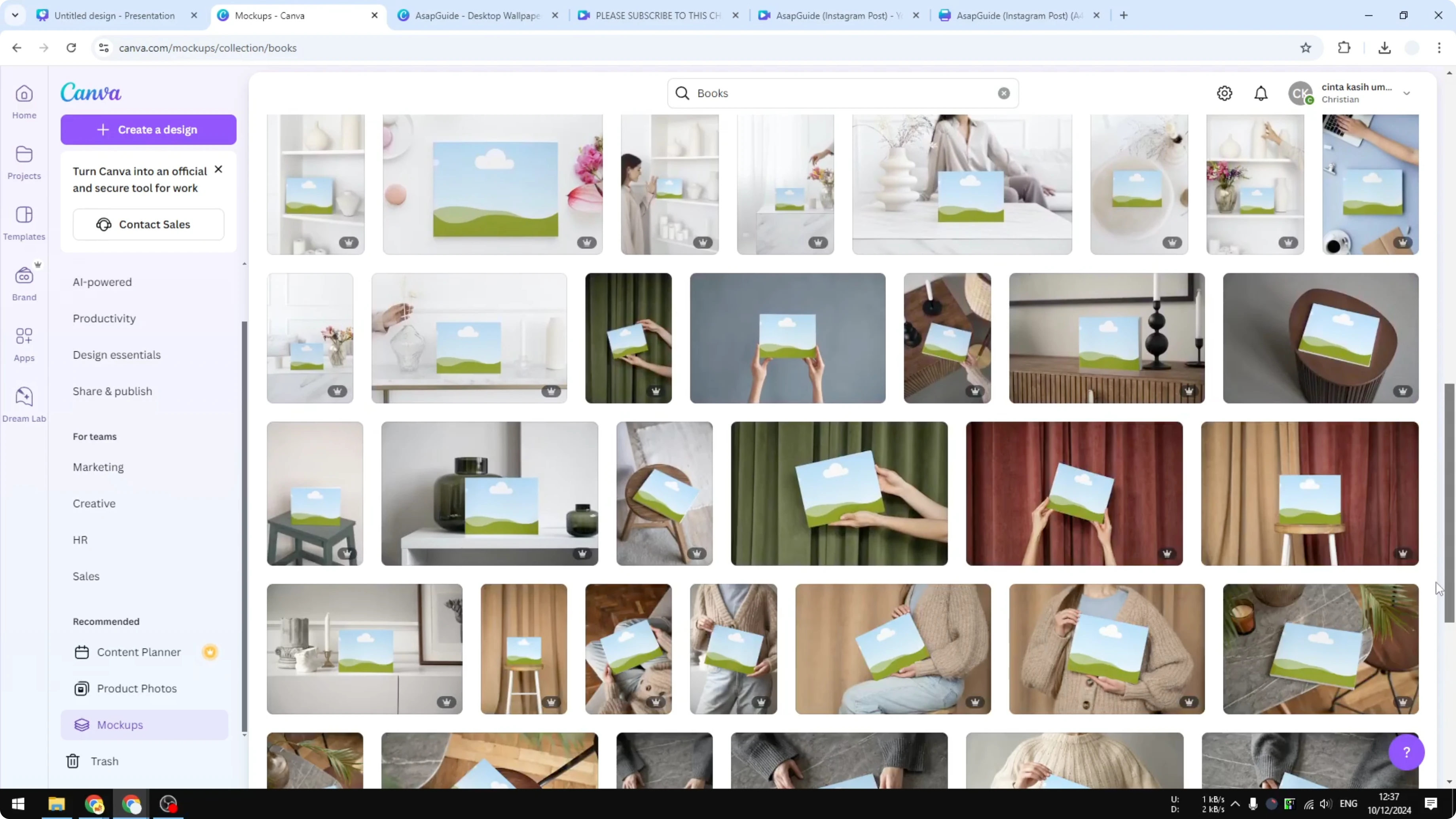1456x819 pixels.
Task: View notifications with the bell icon
Action: (1261, 93)
